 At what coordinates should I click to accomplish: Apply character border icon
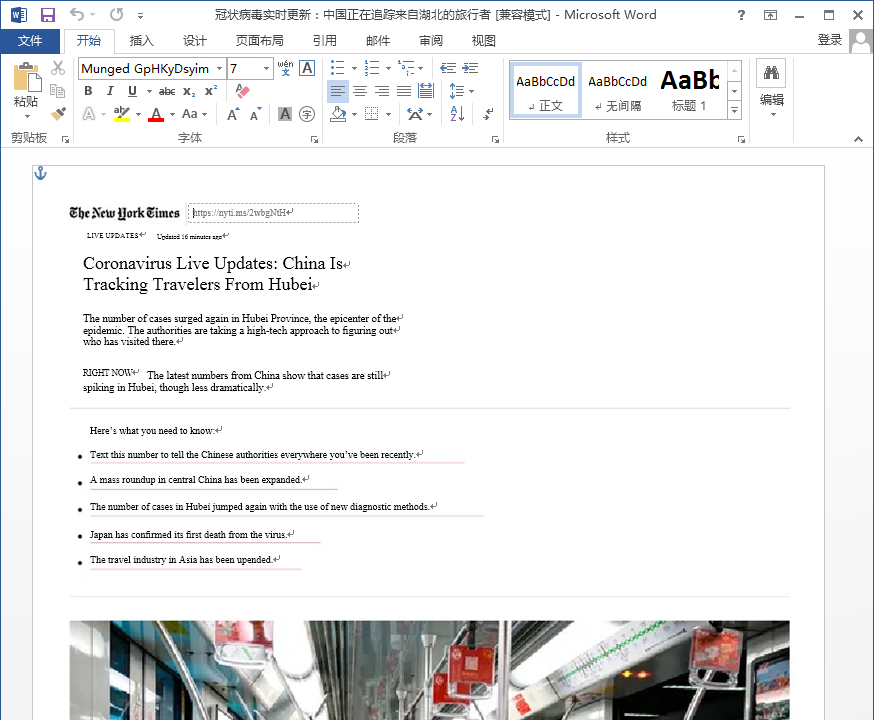click(307, 68)
